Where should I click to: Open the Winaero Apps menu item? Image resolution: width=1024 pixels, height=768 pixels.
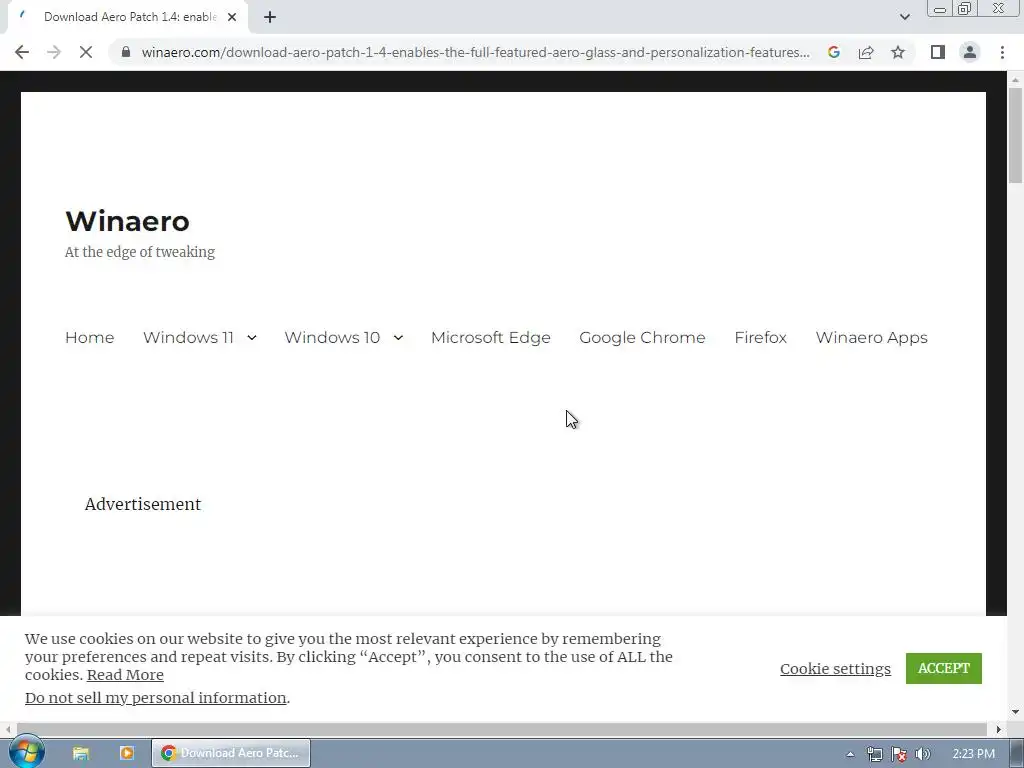871,338
